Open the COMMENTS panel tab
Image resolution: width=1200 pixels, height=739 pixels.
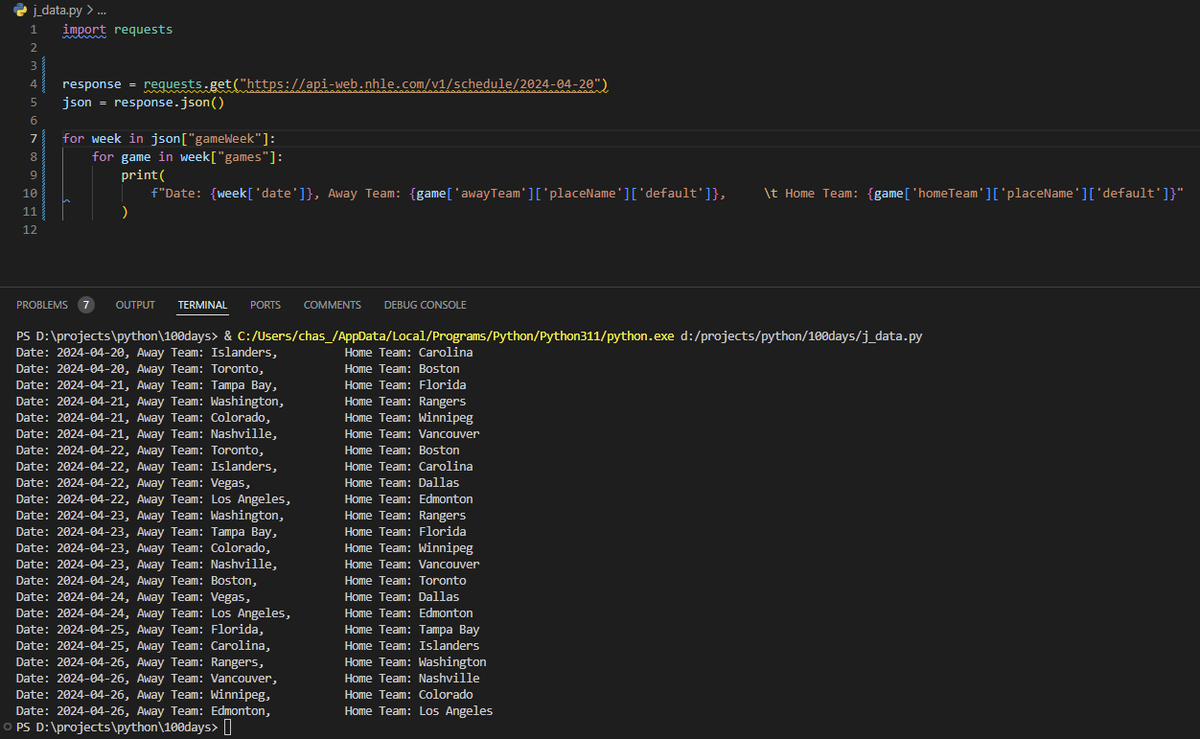(332, 305)
